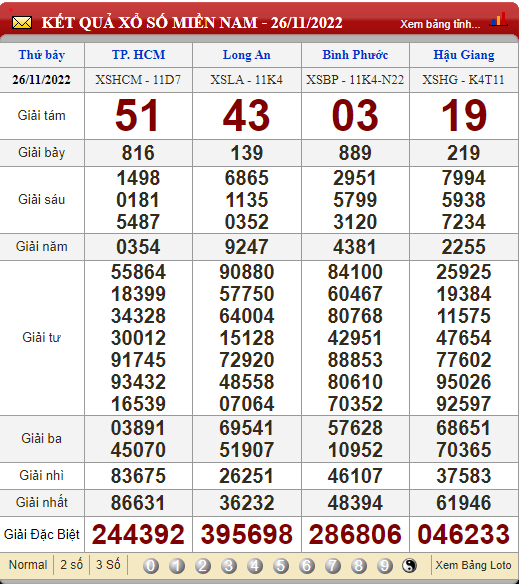Switch to Normal view tab
This screenshot has width=523, height=584.
pyautogui.click(x=28, y=565)
